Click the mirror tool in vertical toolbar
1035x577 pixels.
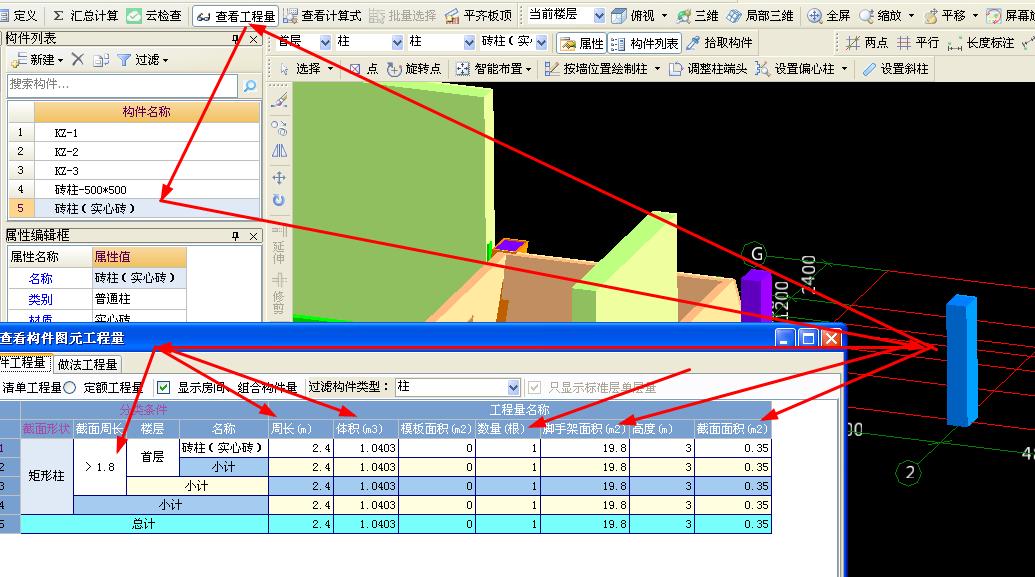tap(279, 151)
